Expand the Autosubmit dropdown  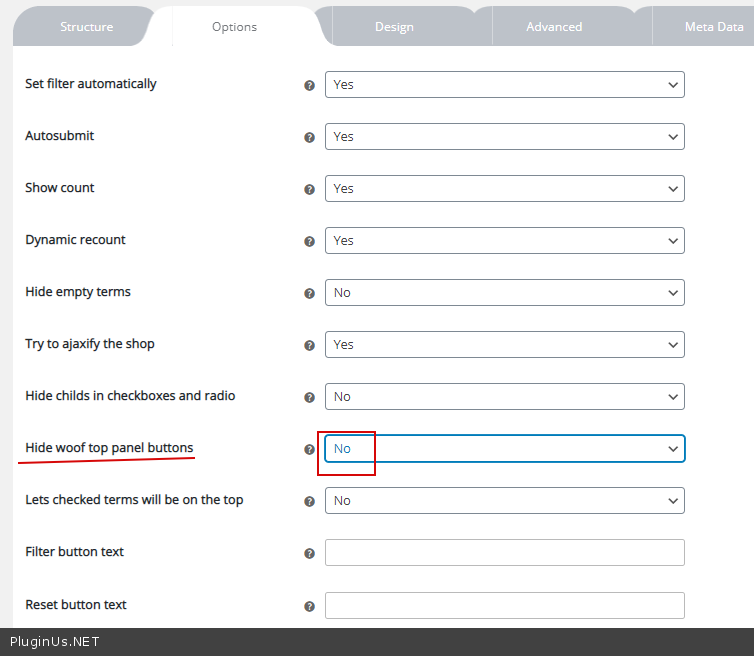504,137
